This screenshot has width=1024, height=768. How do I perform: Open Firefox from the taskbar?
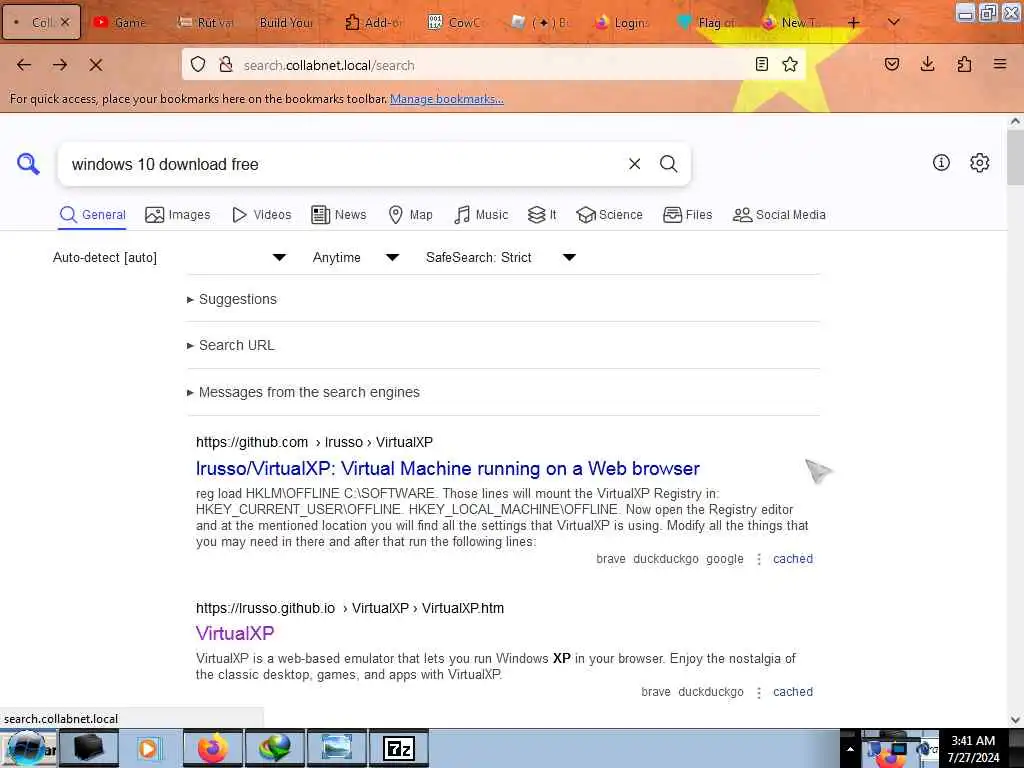[212, 748]
